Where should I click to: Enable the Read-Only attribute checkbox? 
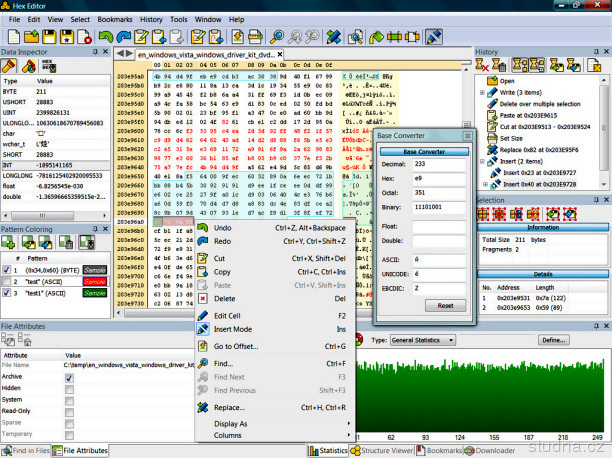(x=69, y=411)
